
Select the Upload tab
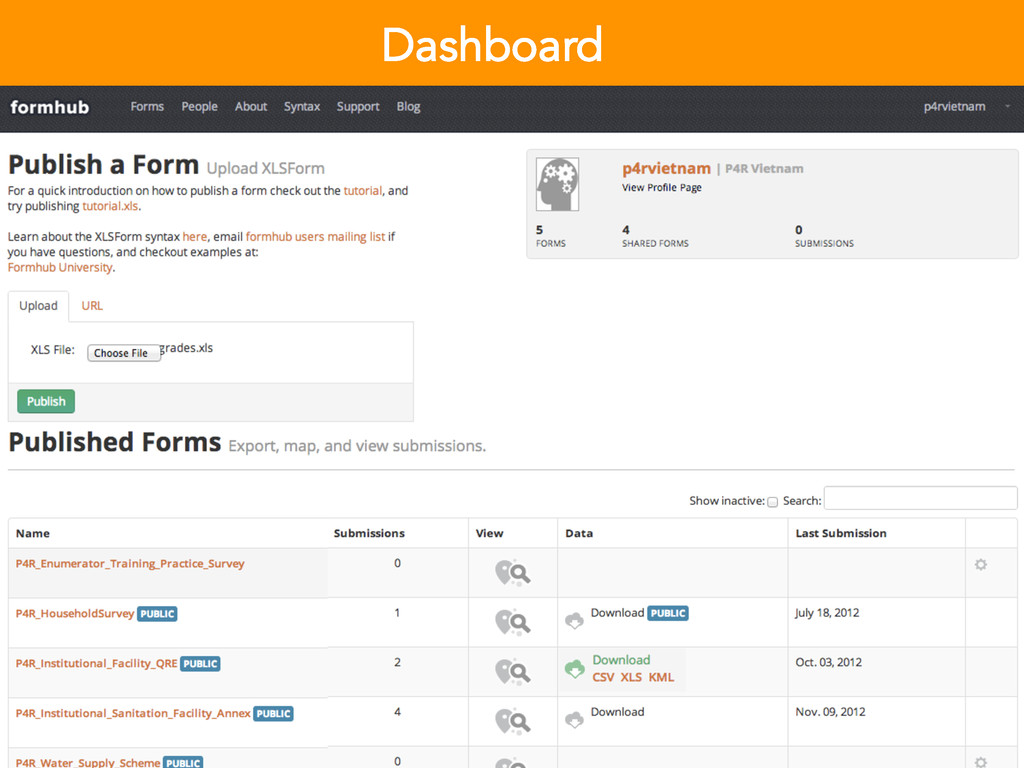[x=39, y=306]
